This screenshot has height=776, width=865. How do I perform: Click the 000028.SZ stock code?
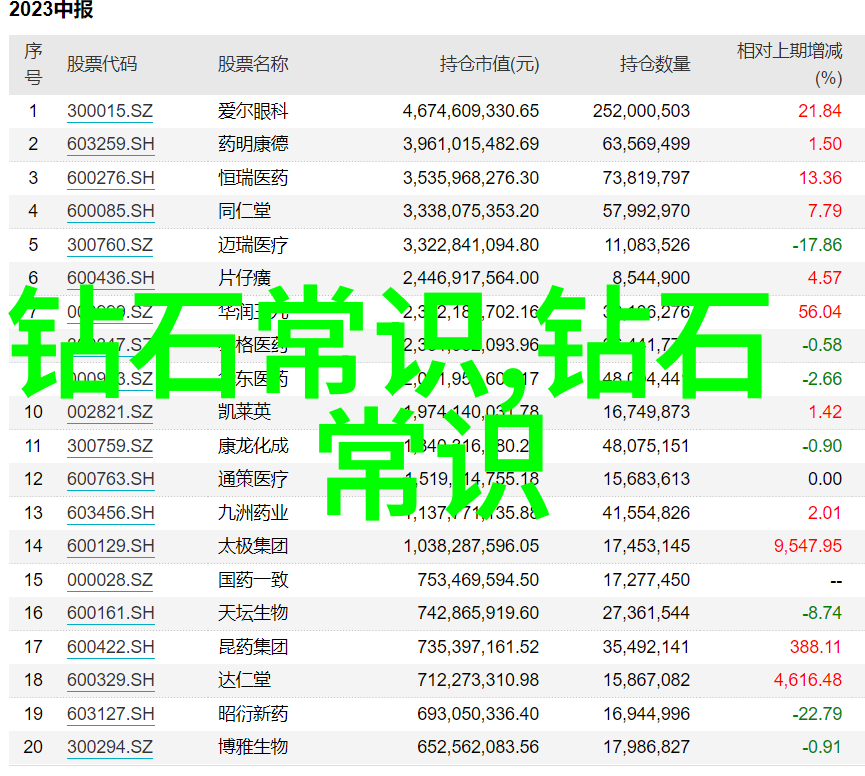110,580
